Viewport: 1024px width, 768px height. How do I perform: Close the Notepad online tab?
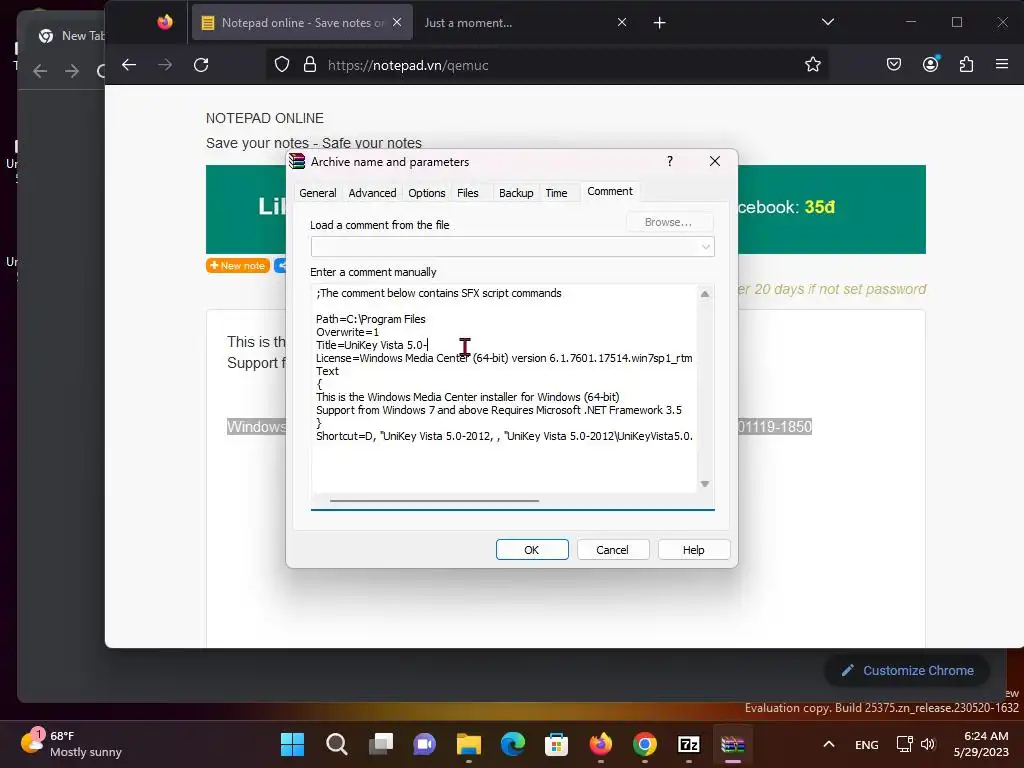click(x=397, y=22)
